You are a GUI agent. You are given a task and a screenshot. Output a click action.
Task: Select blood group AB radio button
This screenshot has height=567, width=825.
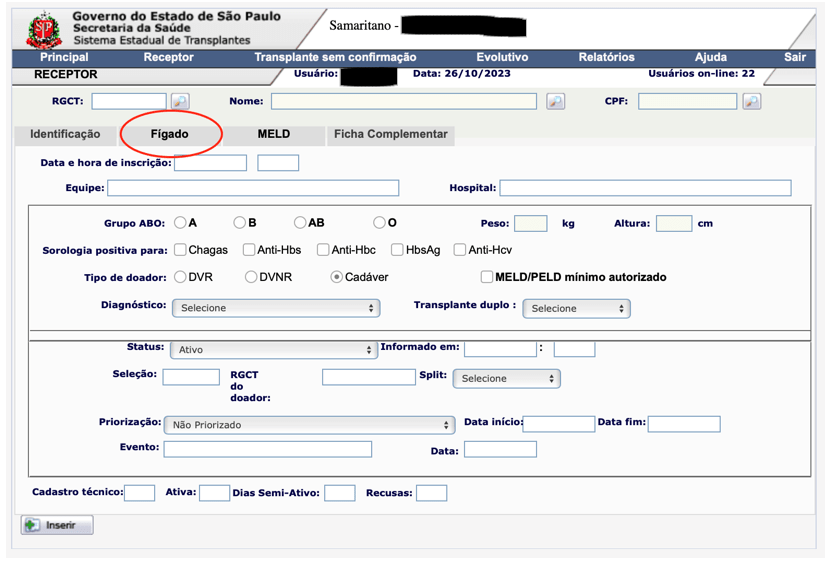(x=300, y=223)
